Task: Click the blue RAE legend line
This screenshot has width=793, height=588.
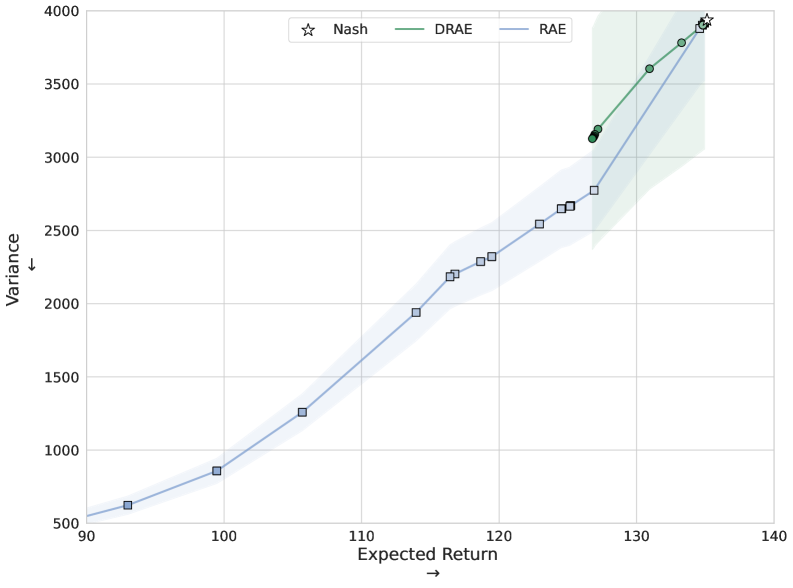Action: [x=513, y=30]
